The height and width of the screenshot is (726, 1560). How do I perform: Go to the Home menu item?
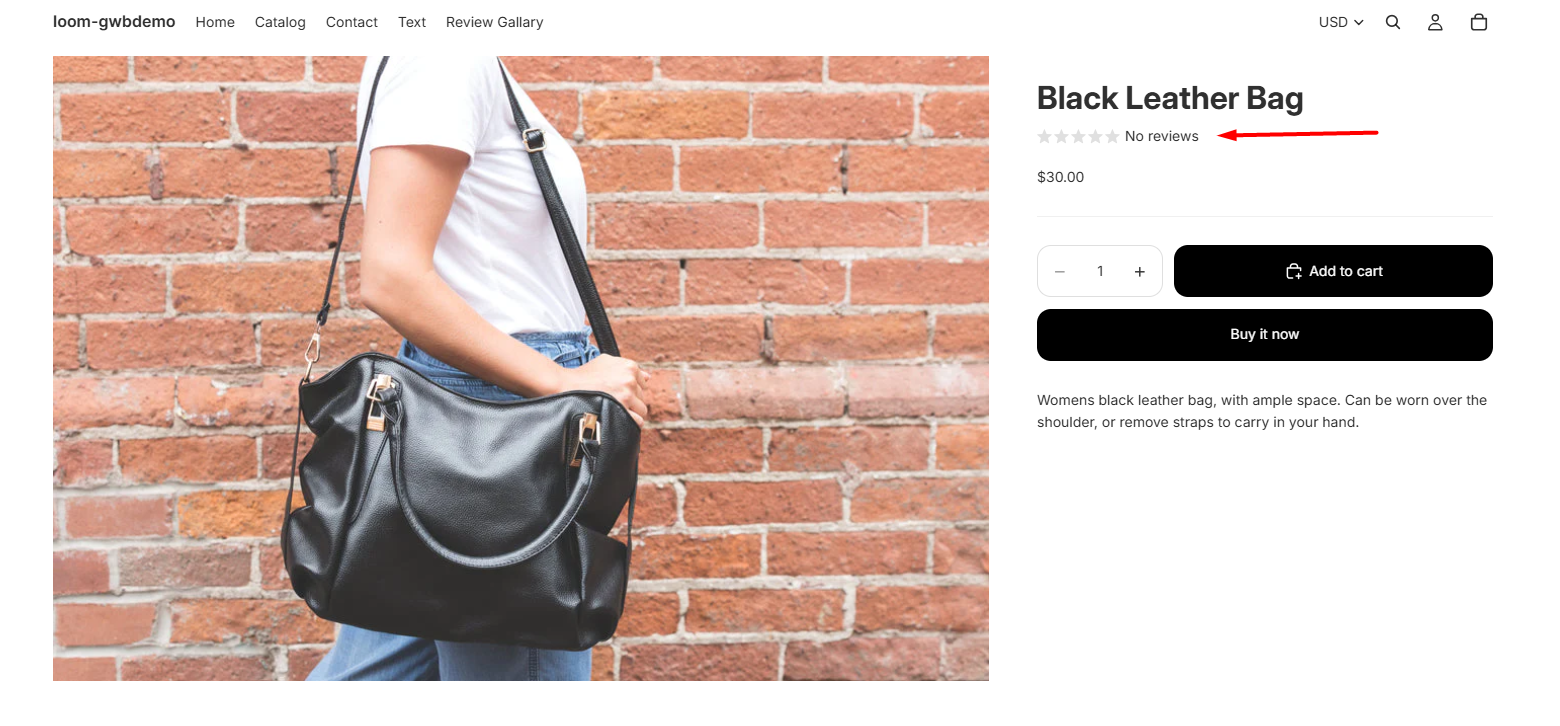click(x=215, y=22)
